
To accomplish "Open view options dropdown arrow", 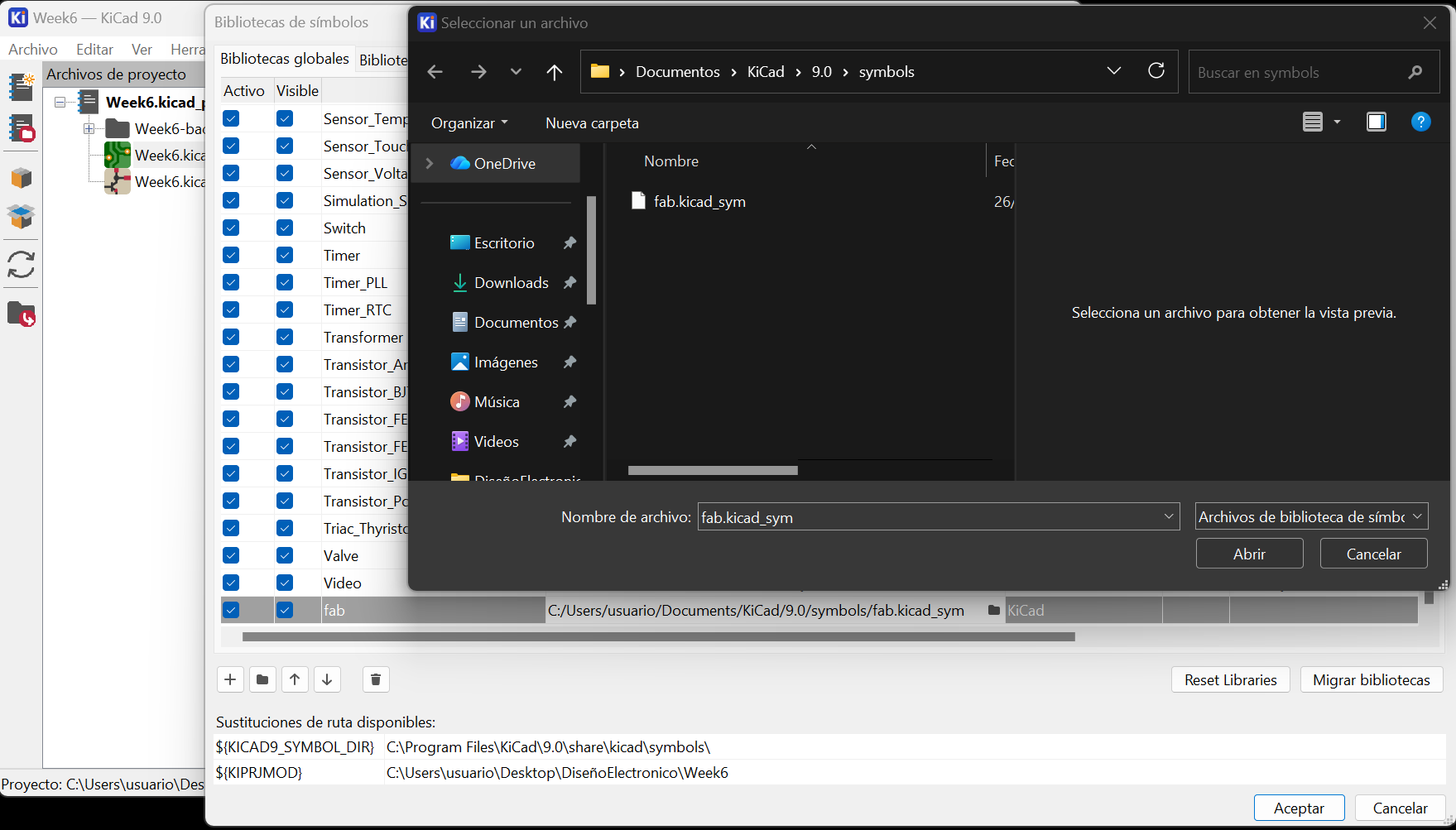I will pos(1337,122).
